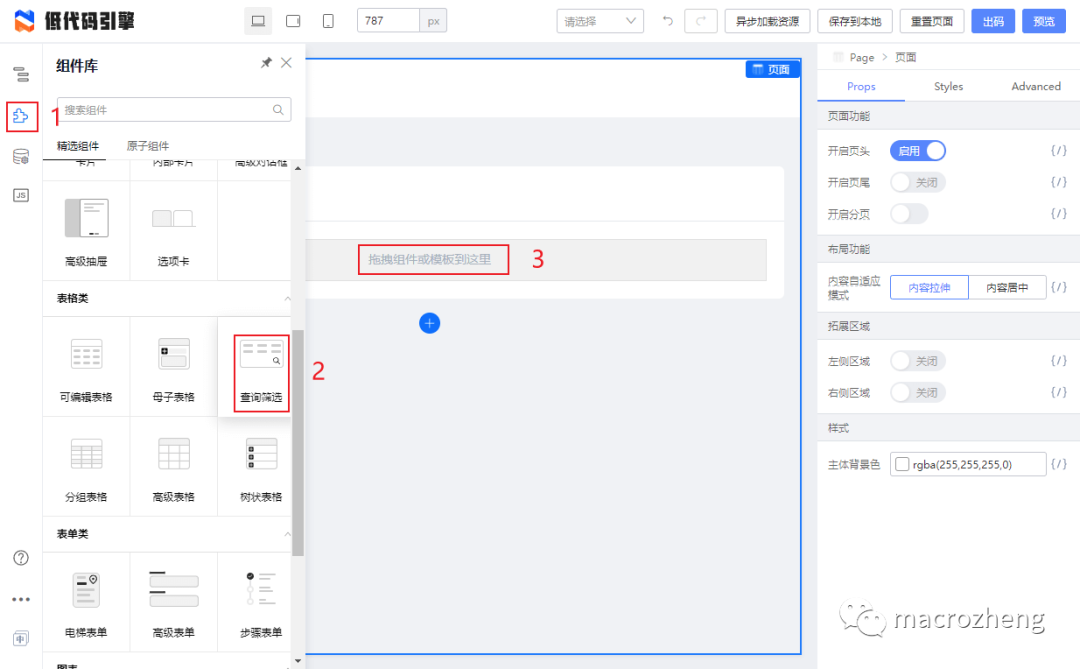
Task: Click the JS icon in the left sidebar
Action: (x=21, y=195)
